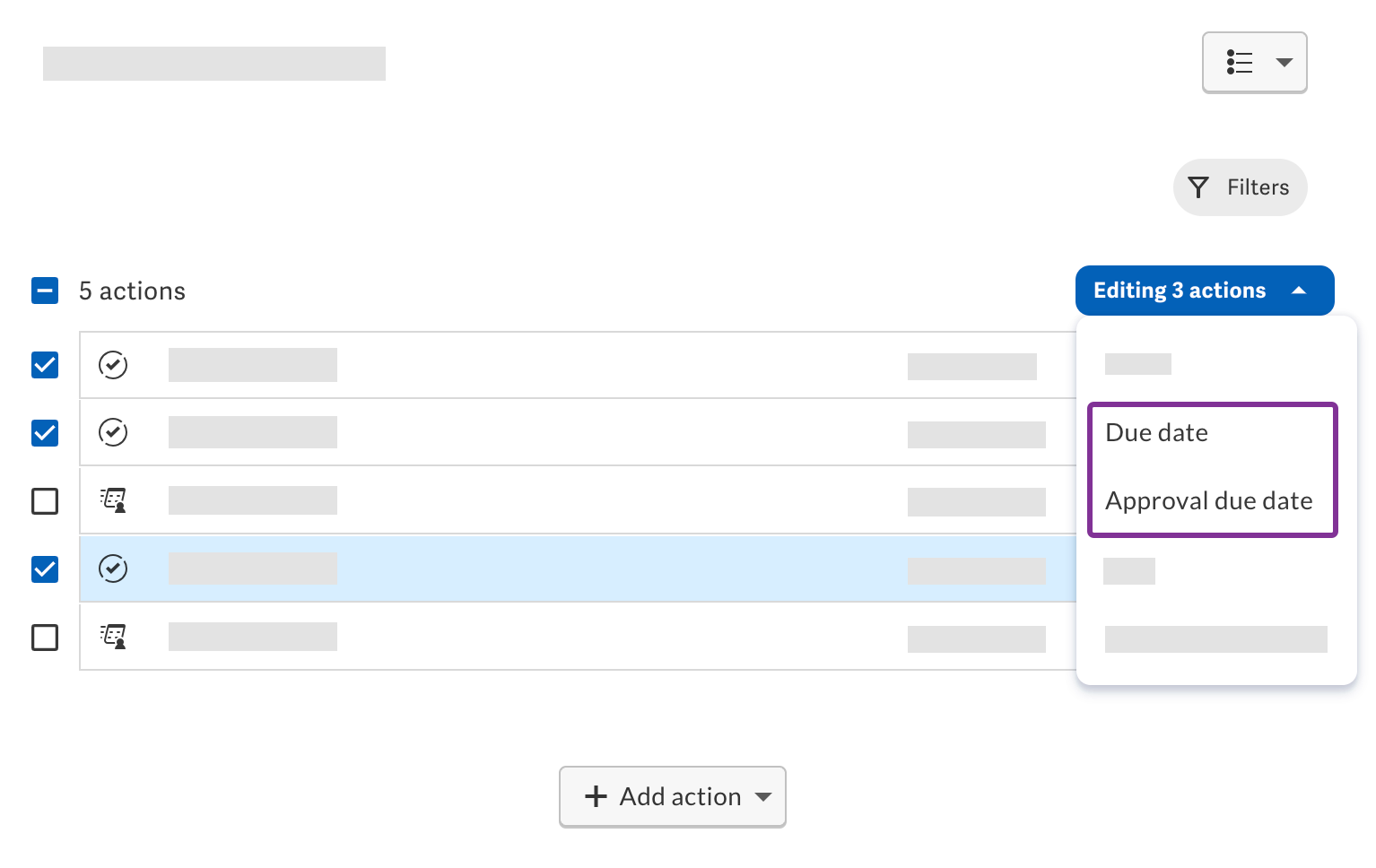Expand the view options dropdown arrow

tap(1285, 62)
